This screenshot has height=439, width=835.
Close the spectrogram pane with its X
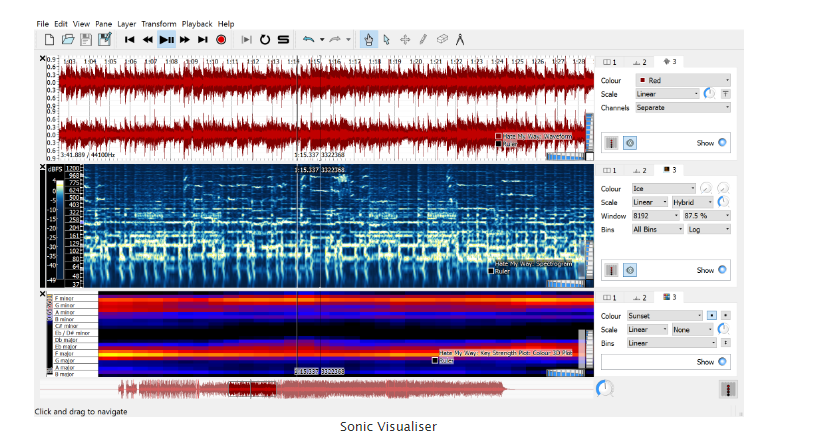pos(43,167)
